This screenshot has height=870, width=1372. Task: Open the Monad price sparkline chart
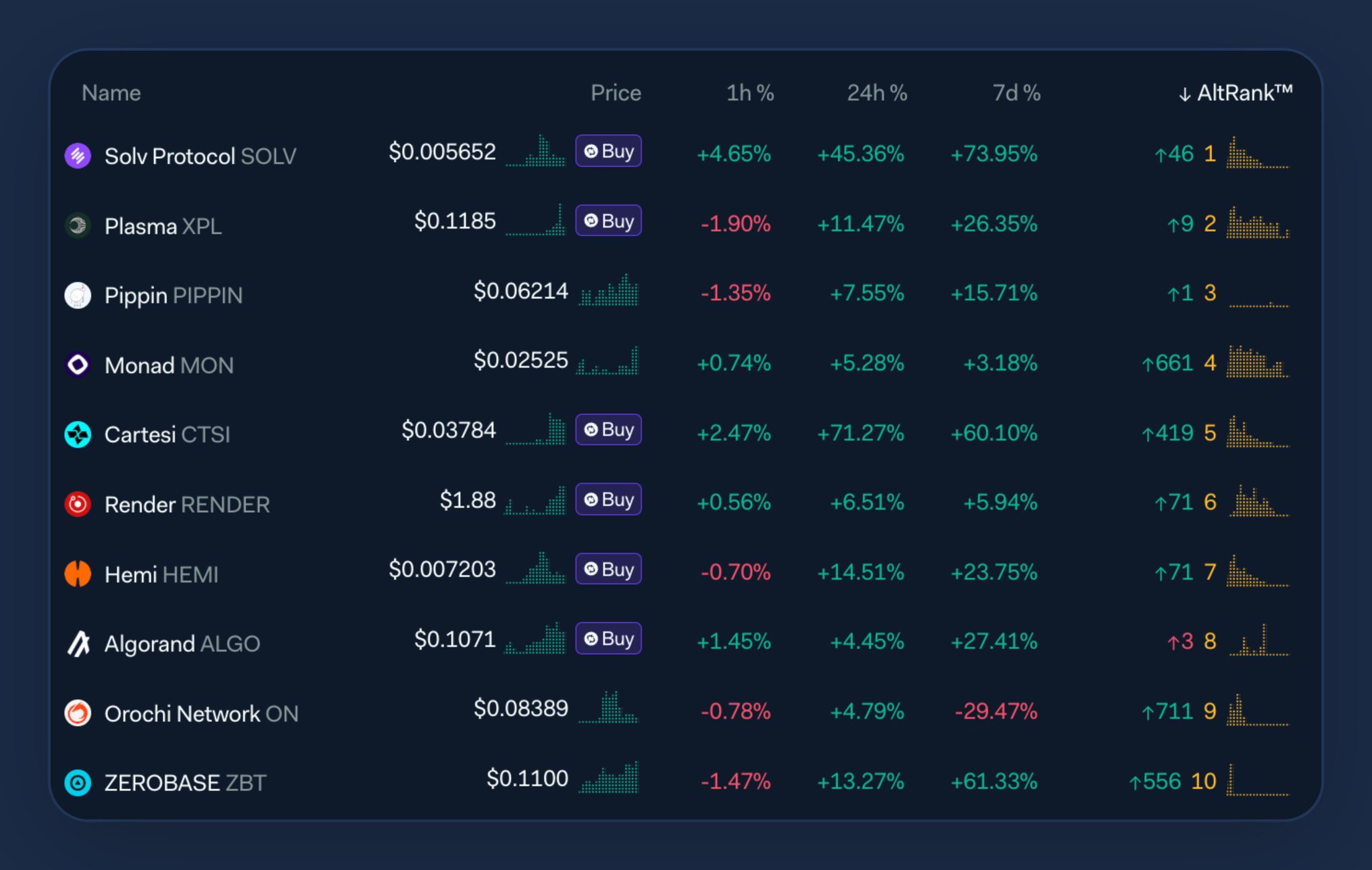(608, 361)
